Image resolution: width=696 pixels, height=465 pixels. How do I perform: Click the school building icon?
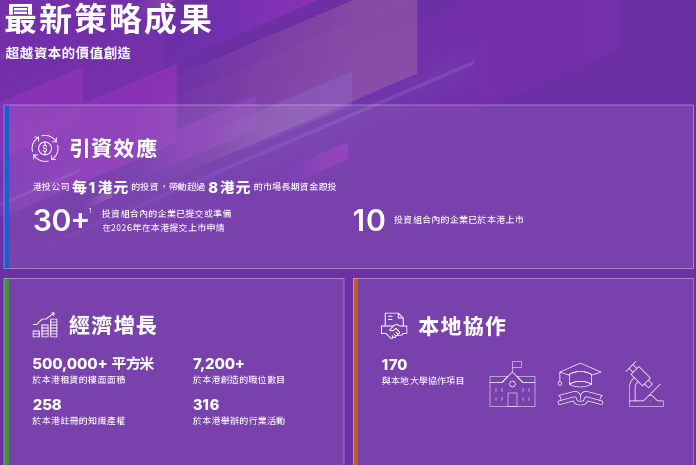coord(512,384)
